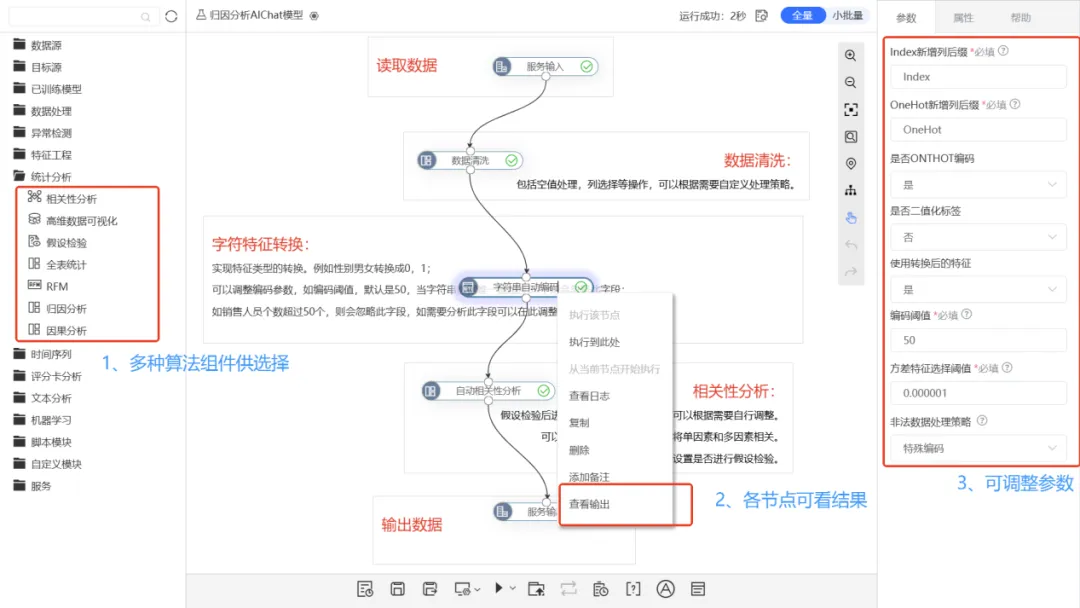Viewport: 1080px width, 608px height.
Task: Click the loop arrows toolbar icon
Action: point(568,589)
